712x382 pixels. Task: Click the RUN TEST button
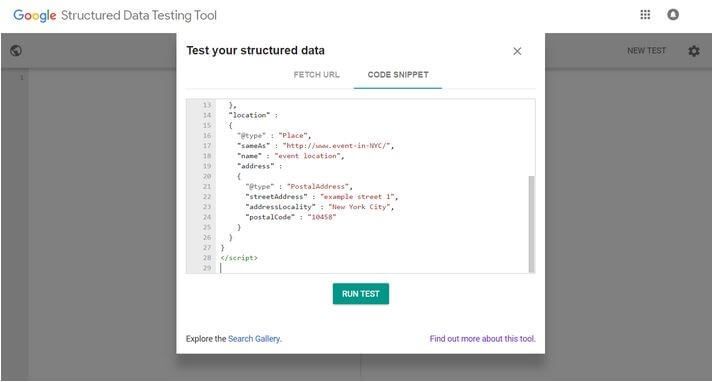point(361,294)
